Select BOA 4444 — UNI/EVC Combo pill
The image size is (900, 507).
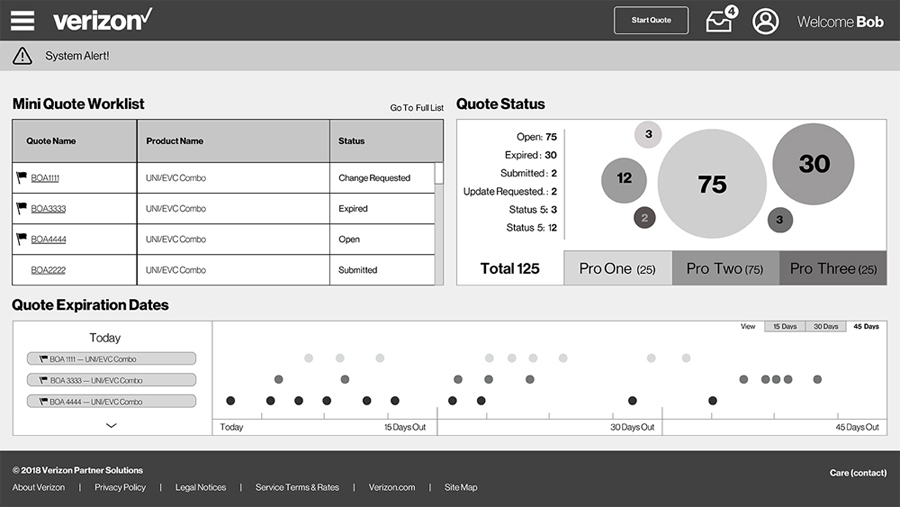pyautogui.click(x=111, y=401)
